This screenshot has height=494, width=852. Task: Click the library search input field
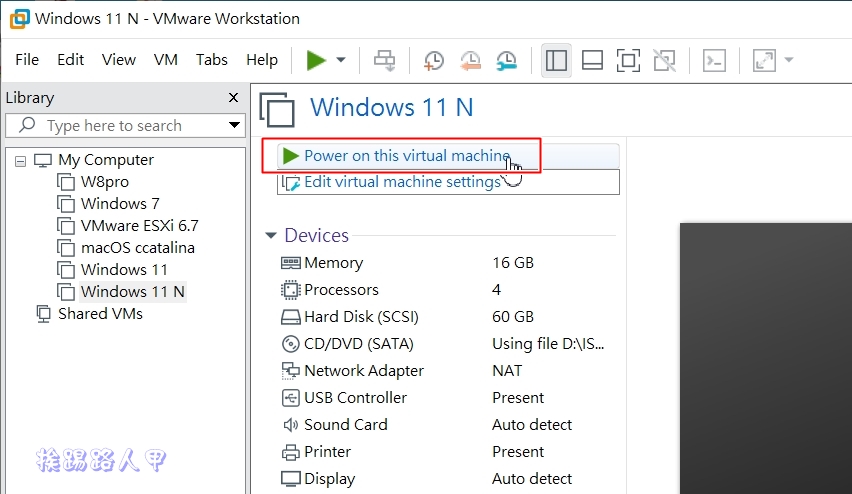click(x=125, y=126)
